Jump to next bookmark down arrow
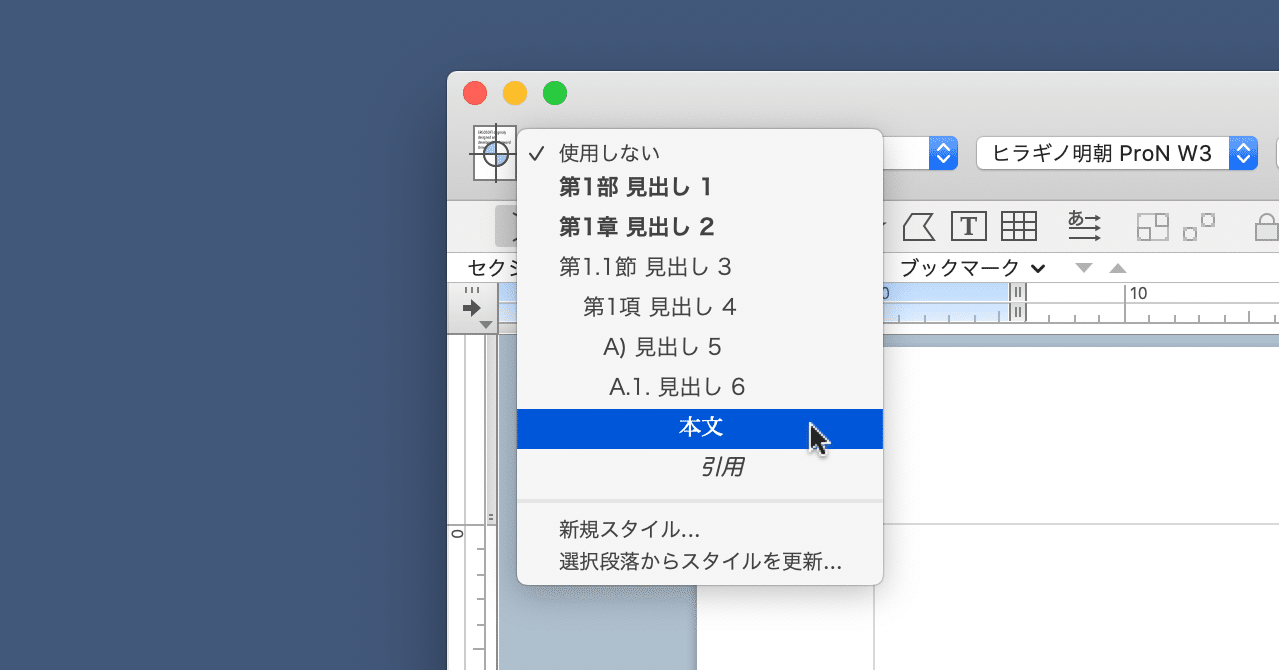1279x670 pixels. click(x=1084, y=268)
